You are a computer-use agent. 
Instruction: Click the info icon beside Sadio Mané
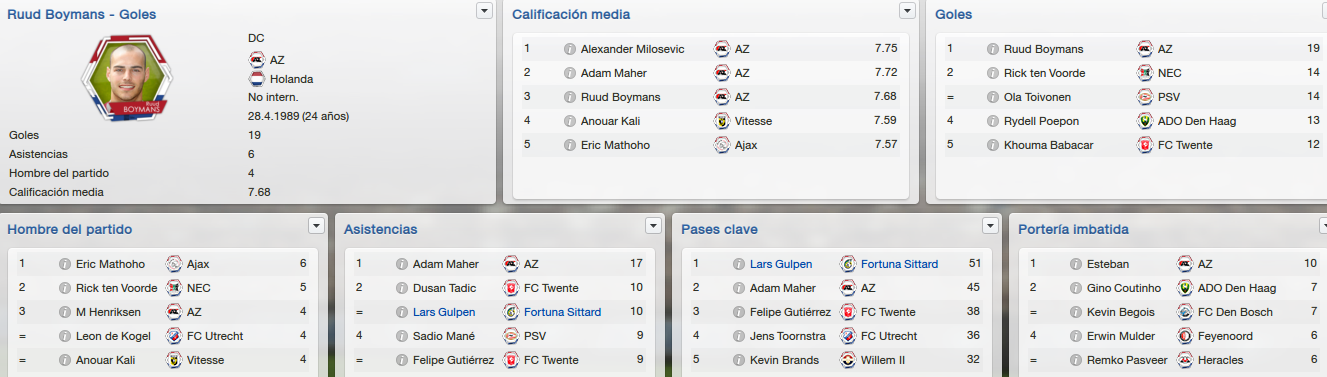(401, 336)
